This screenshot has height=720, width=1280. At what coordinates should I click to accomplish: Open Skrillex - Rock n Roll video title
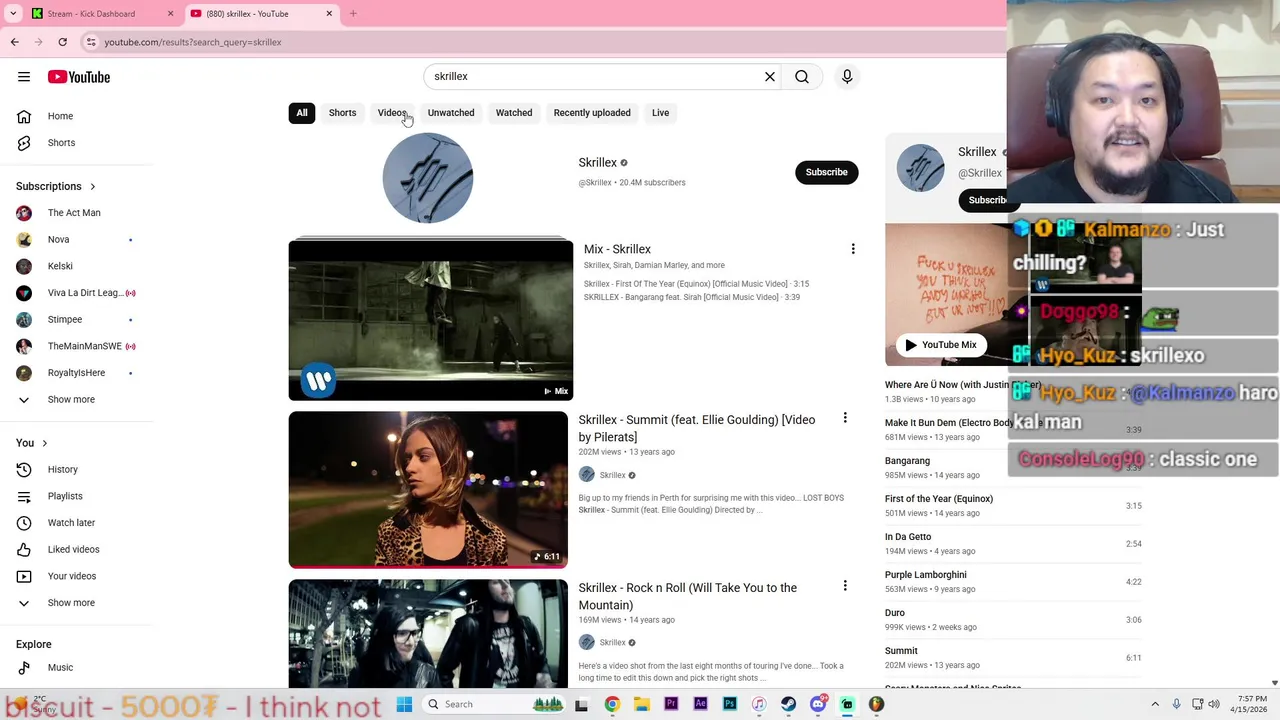(x=687, y=596)
